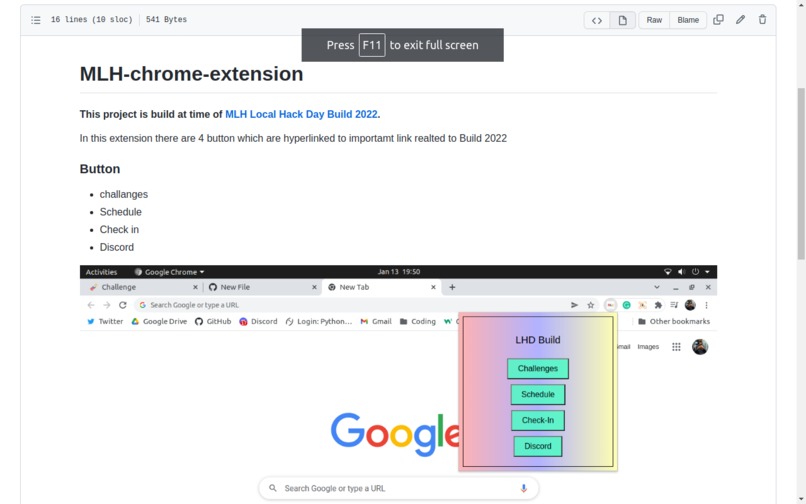Delete this file with the trash icon
This screenshot has height=504, width=806.
click(x=762, y=20)
